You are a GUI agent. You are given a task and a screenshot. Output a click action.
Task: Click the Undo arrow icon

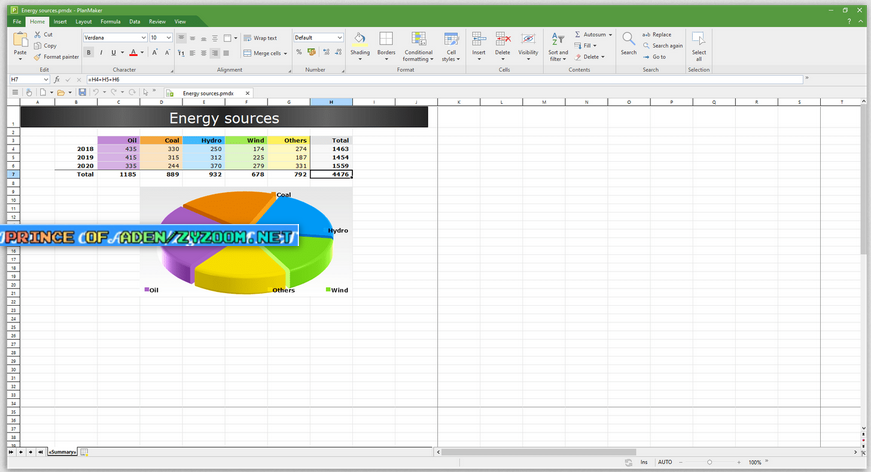pyautogui.click(x=96, y=92)
